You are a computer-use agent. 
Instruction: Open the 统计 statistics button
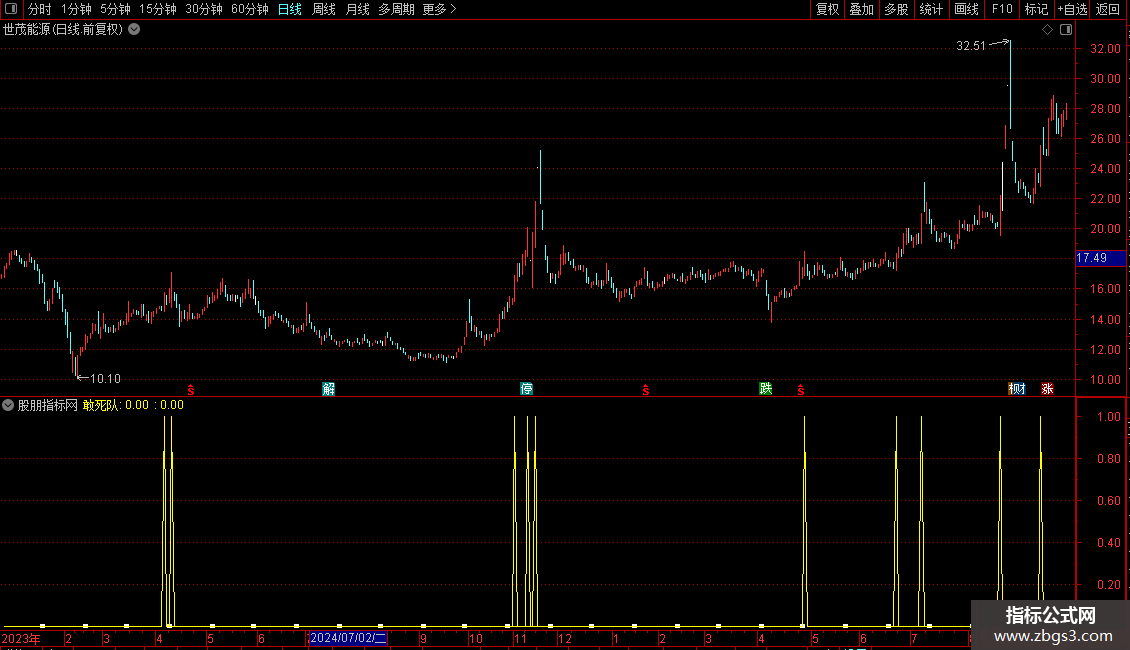tap(931, 9)
